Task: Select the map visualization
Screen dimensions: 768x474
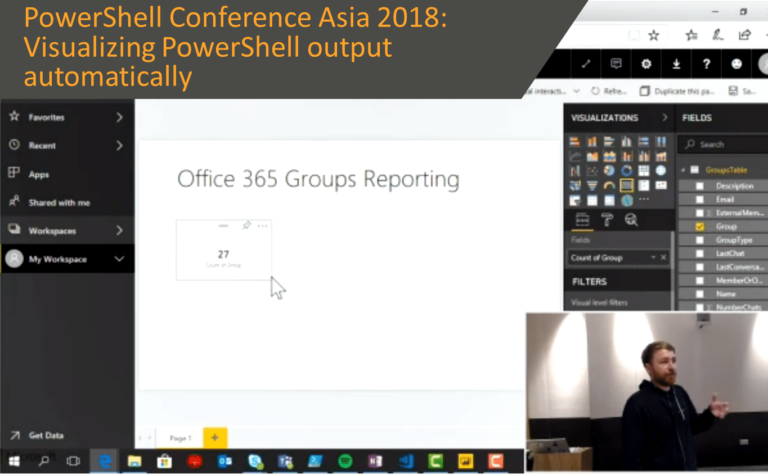Action: [661, 171]
